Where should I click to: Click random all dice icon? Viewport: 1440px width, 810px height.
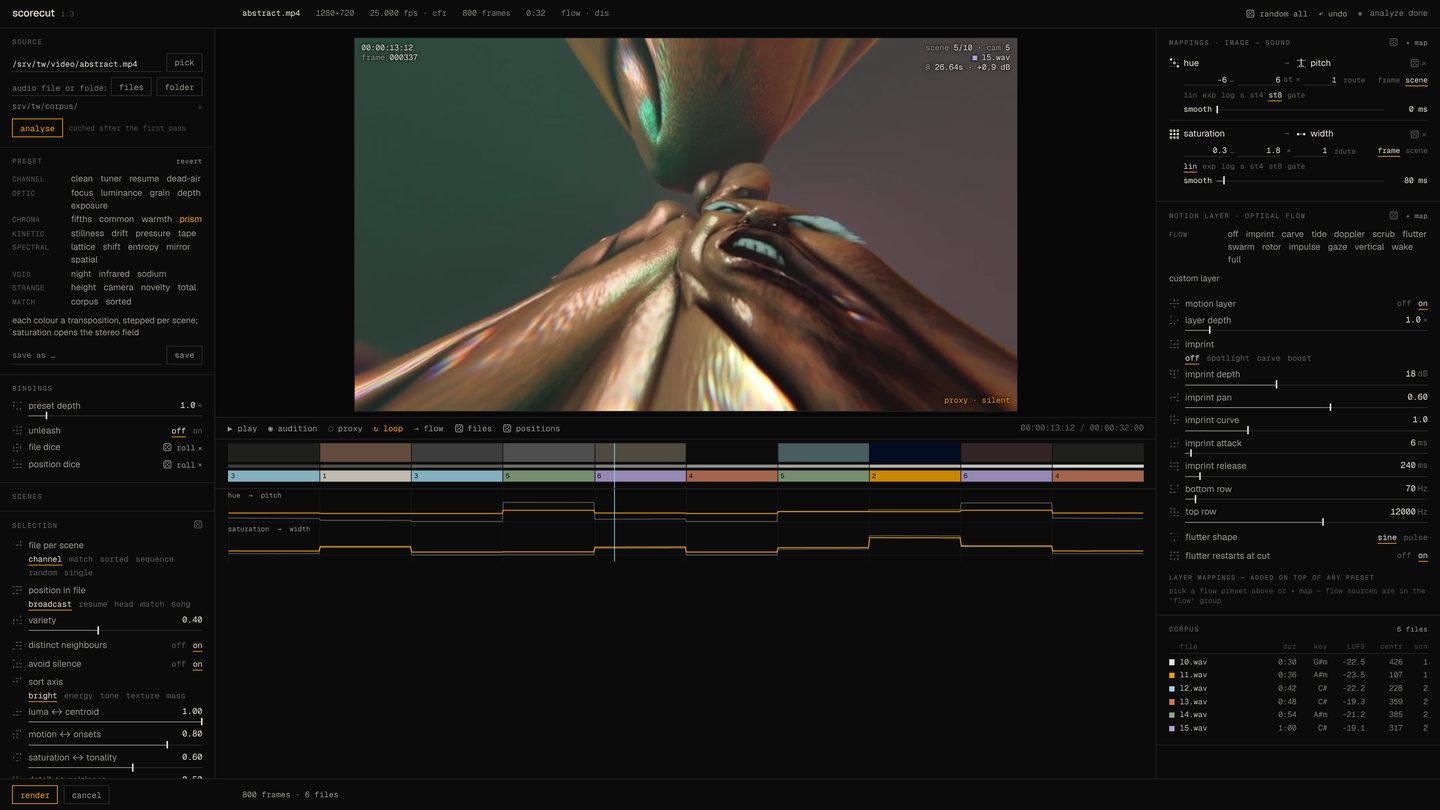[x=1250, y=14]
